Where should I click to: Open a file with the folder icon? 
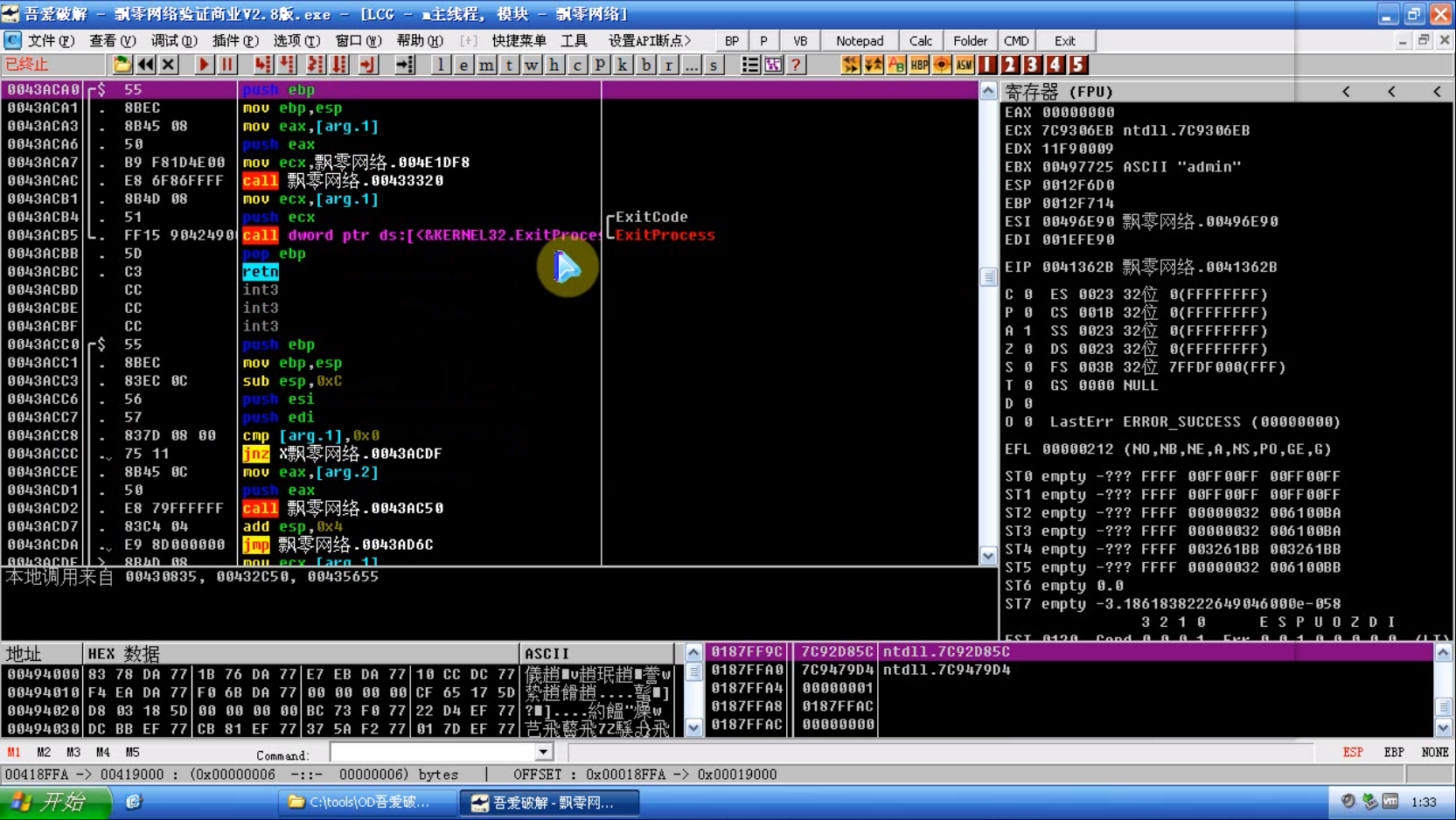click(x=122, y=65)
